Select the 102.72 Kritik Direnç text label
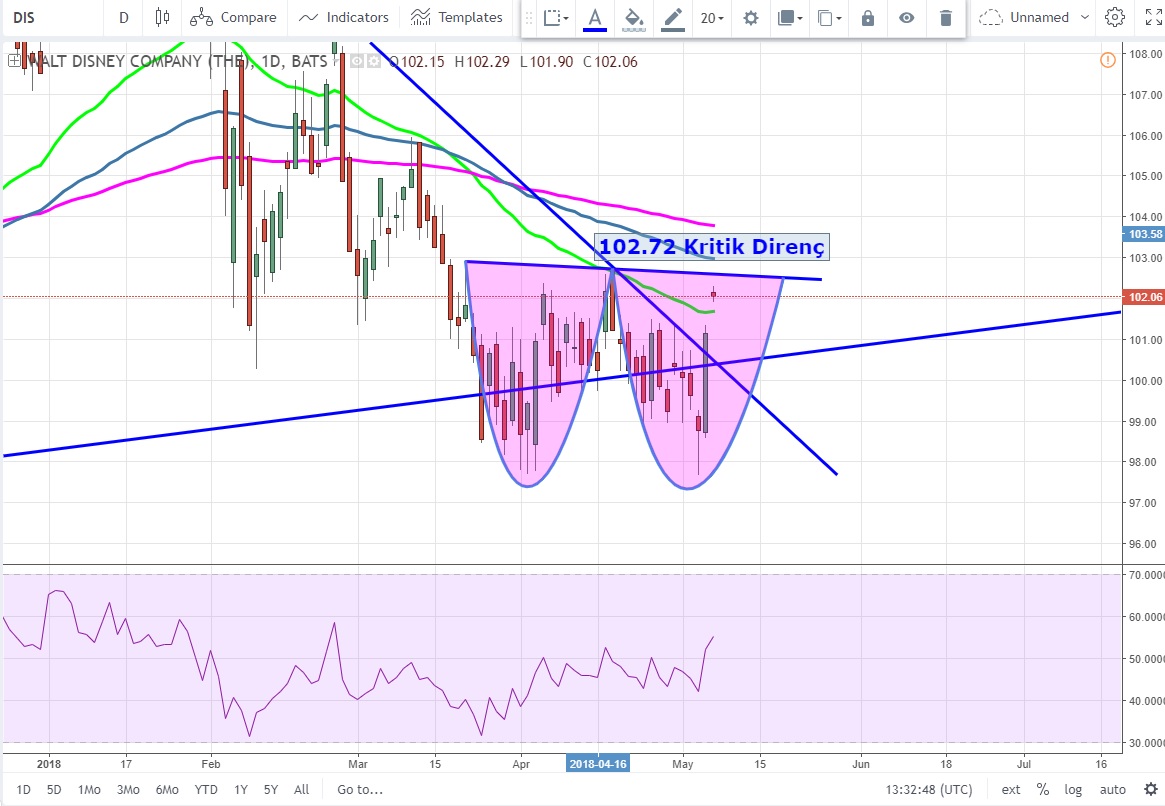Screen dimensions: 1165x806 click(x=712, y=247)
